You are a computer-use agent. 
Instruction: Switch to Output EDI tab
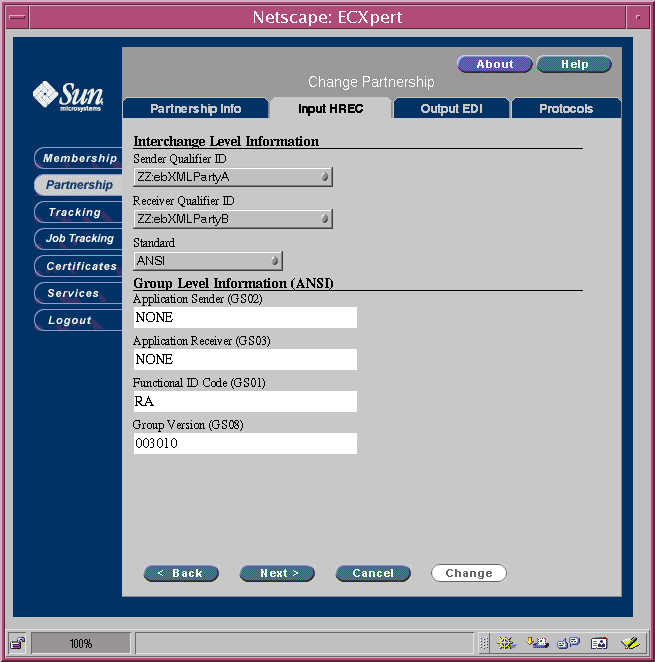pos(451,109)
